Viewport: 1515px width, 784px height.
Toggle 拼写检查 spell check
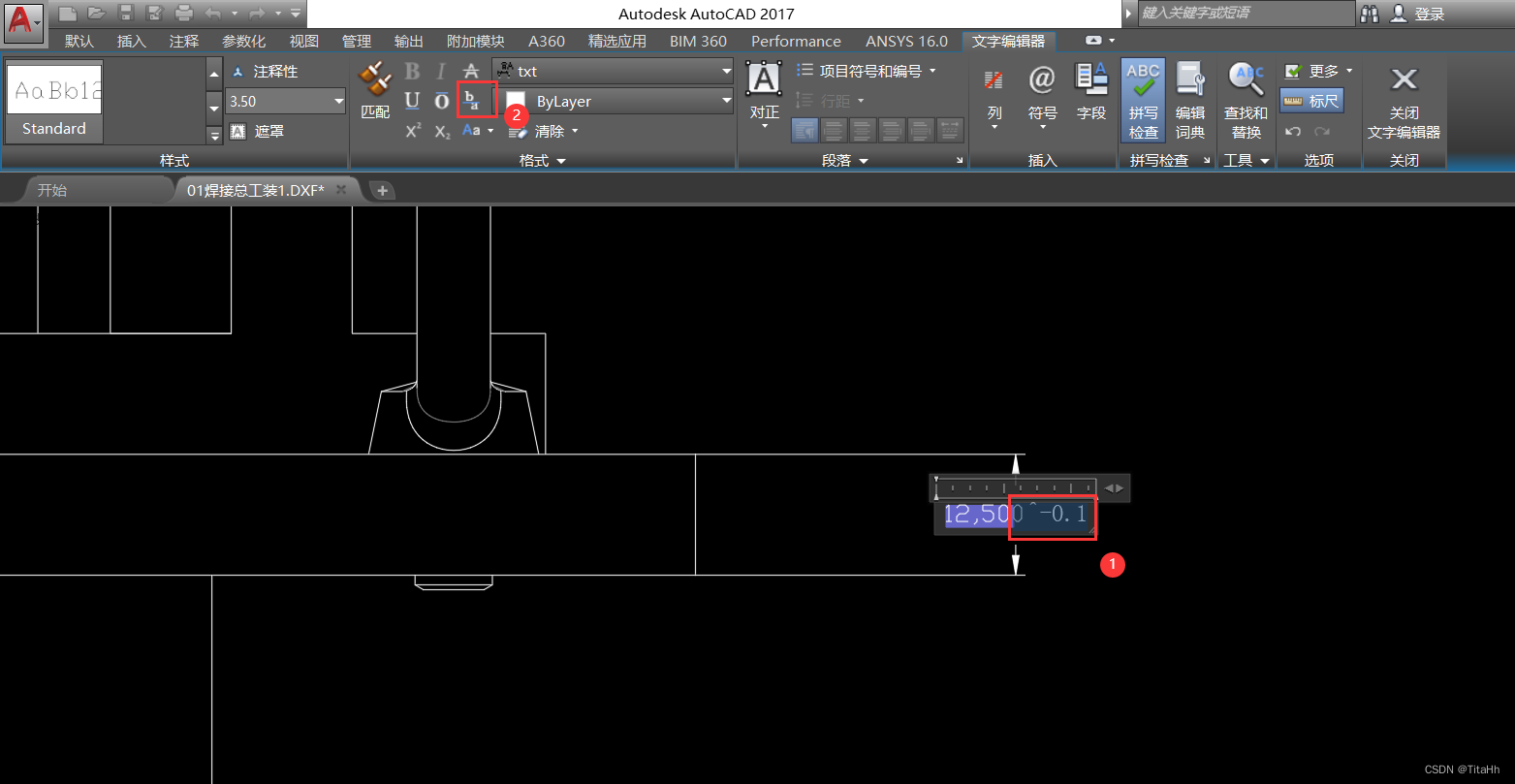[x=1143, y=100]
